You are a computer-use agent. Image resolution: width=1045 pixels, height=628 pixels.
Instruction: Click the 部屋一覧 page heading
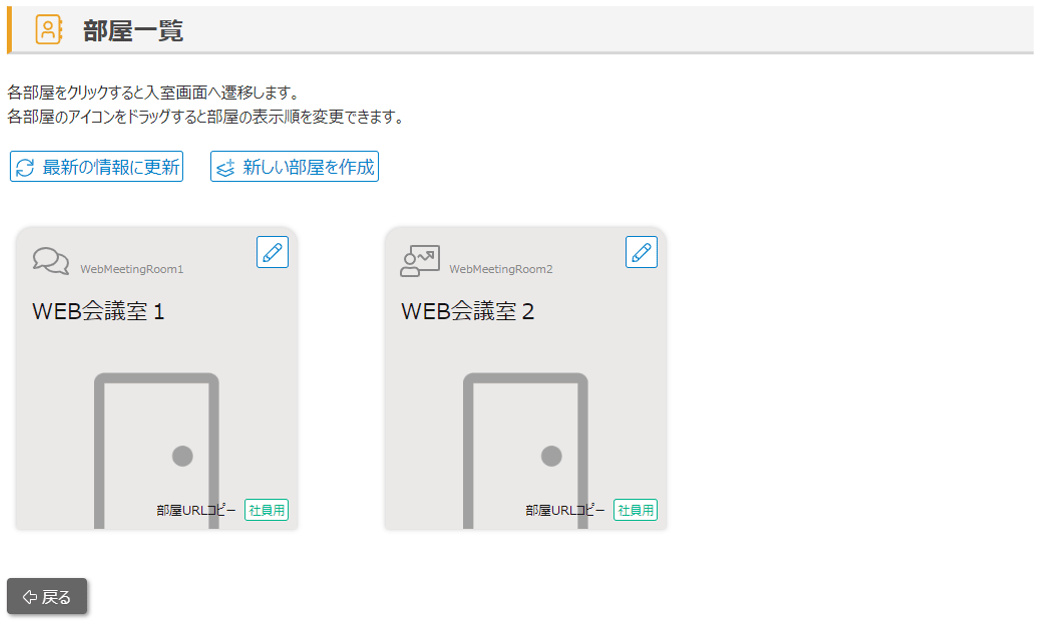133,31
